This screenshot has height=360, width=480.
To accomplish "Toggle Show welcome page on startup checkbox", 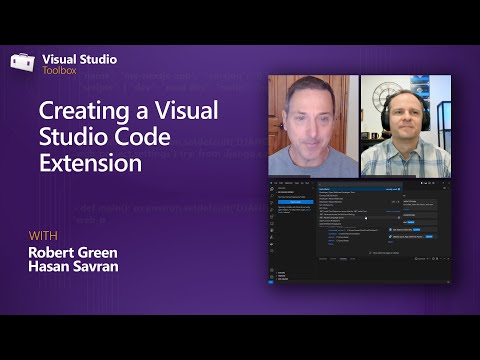I will (370, 253).
